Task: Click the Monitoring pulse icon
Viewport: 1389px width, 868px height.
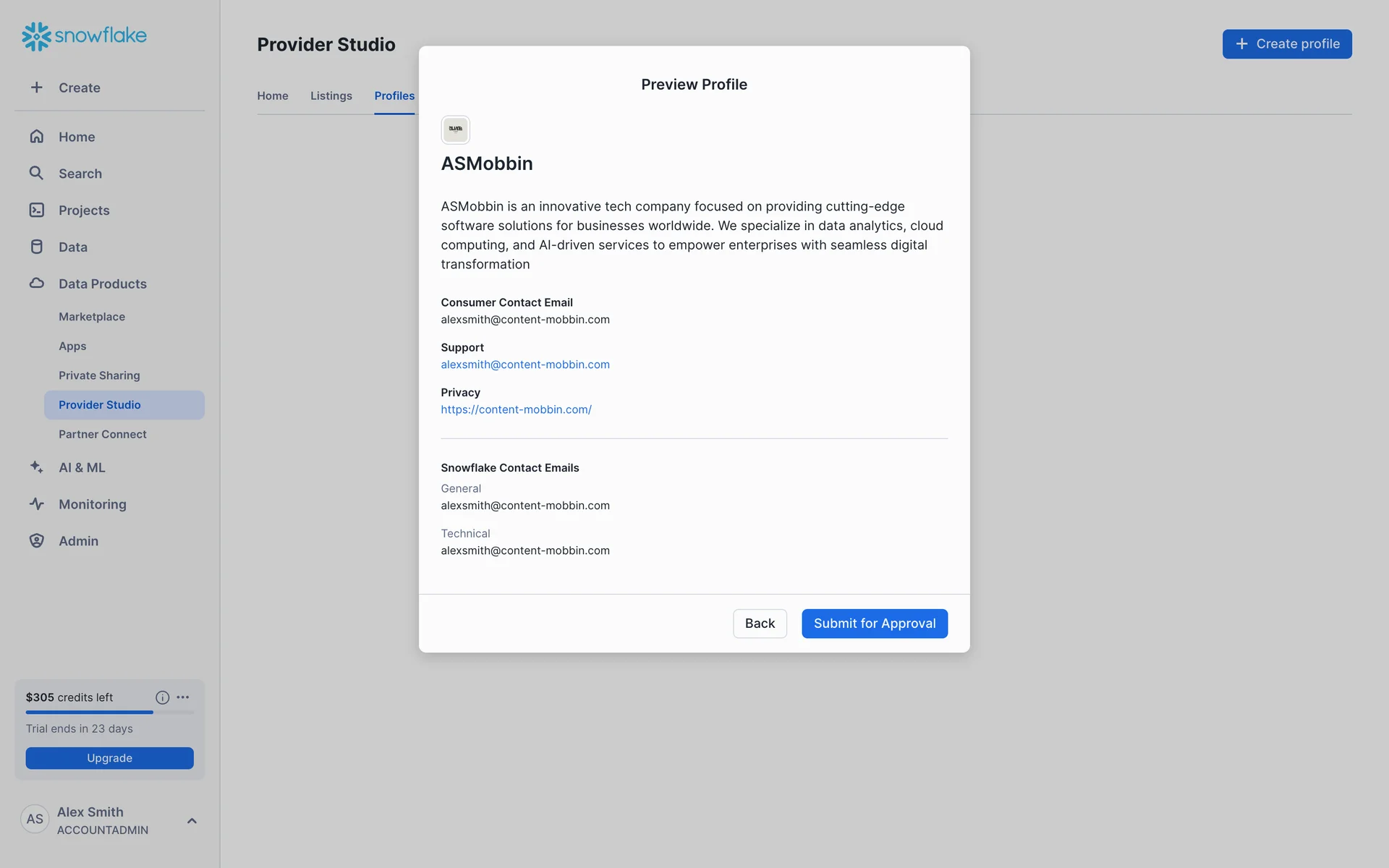Action: [x=37, y=504]
